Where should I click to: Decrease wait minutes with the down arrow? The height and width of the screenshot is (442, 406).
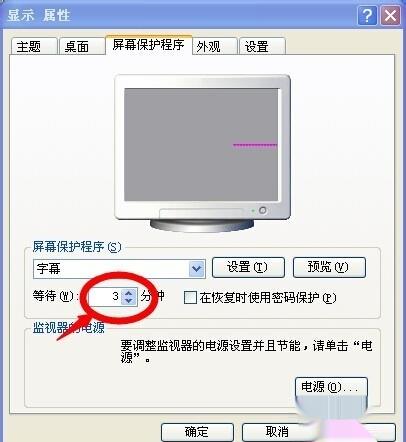tap(129, 300)
